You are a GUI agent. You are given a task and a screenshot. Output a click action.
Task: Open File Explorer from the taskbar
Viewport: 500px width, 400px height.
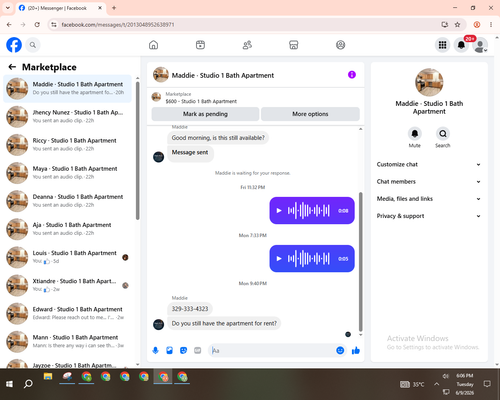click(48, 377)
